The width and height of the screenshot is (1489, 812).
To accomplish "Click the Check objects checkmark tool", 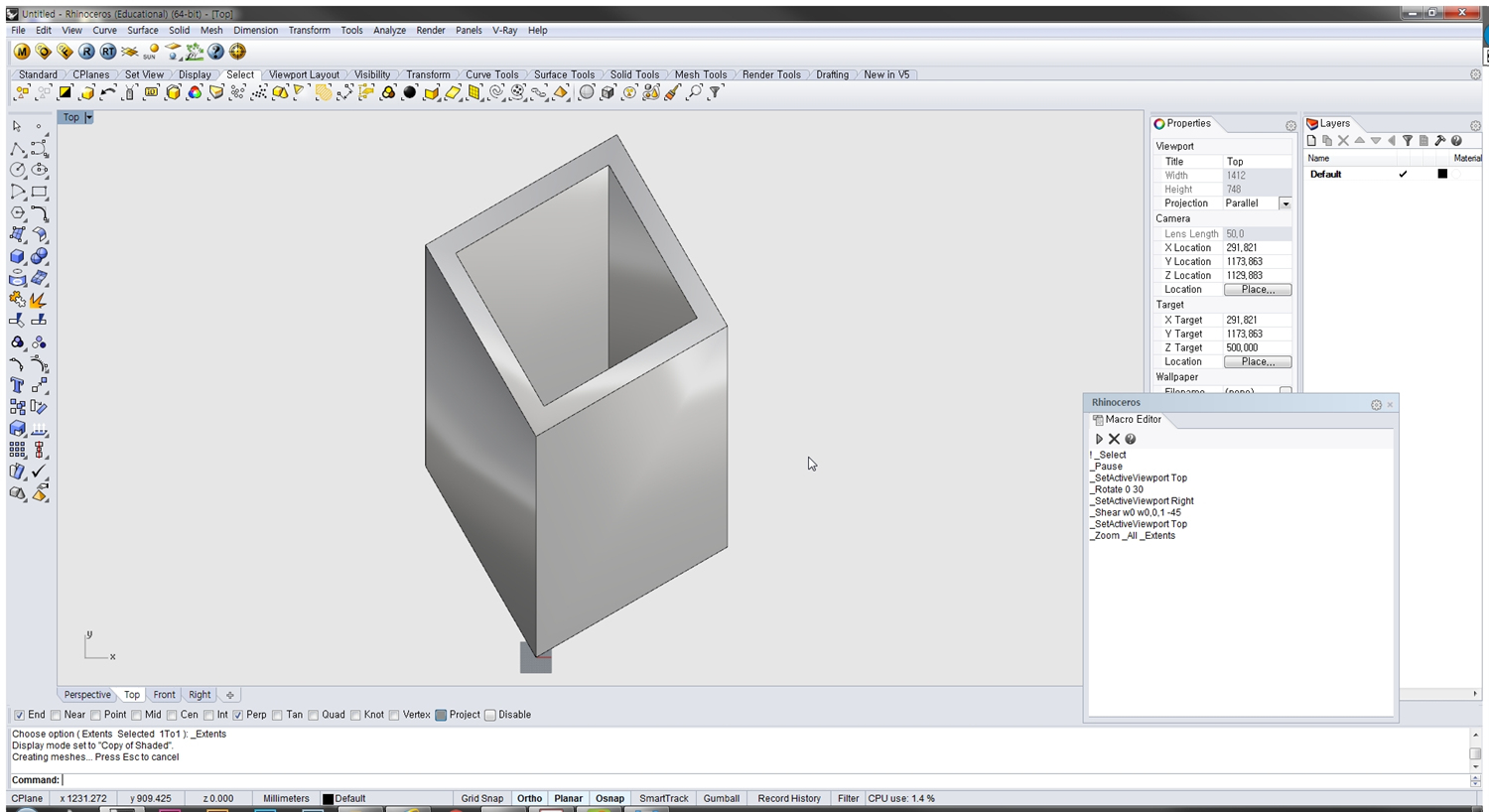I will (39, 472).
